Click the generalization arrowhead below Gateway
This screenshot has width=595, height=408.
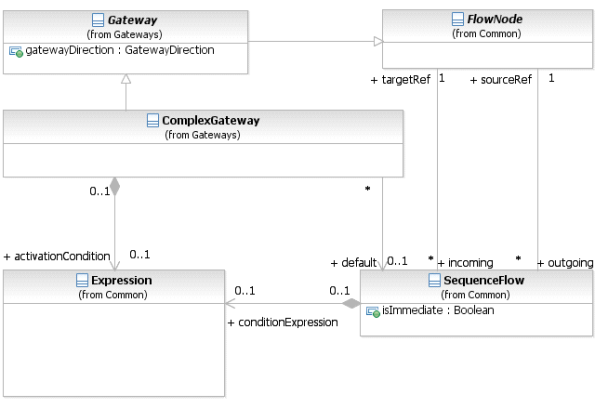(x=126, y=79)
